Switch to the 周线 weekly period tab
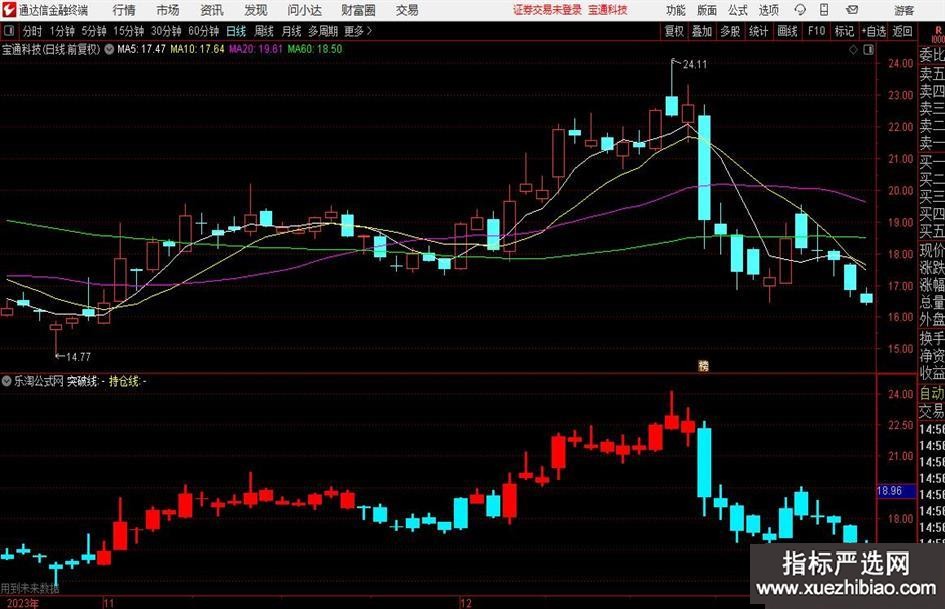945x609 pixels. 264,31
